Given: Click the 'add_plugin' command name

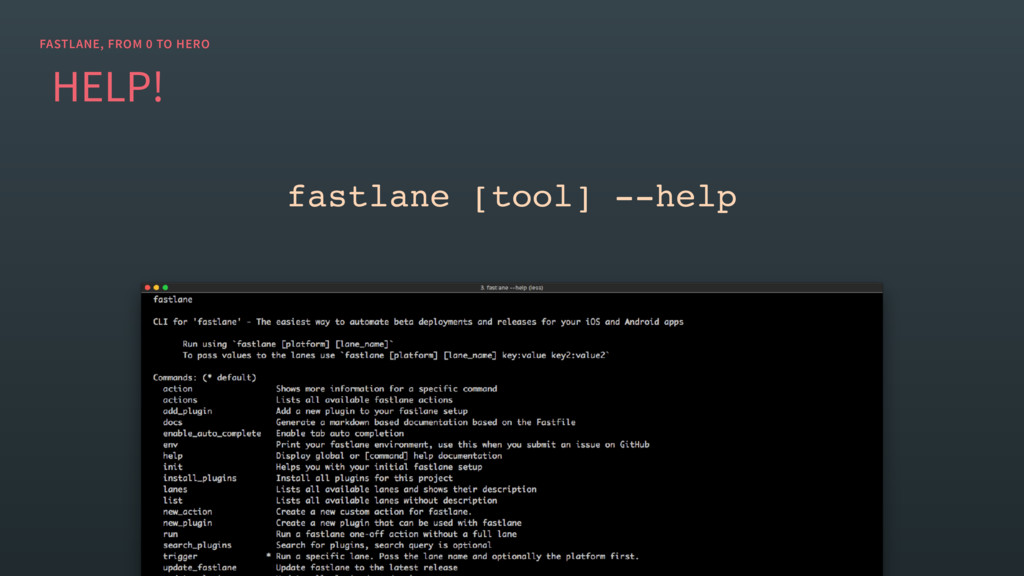Looking at the screenshot, I should 187,411.
